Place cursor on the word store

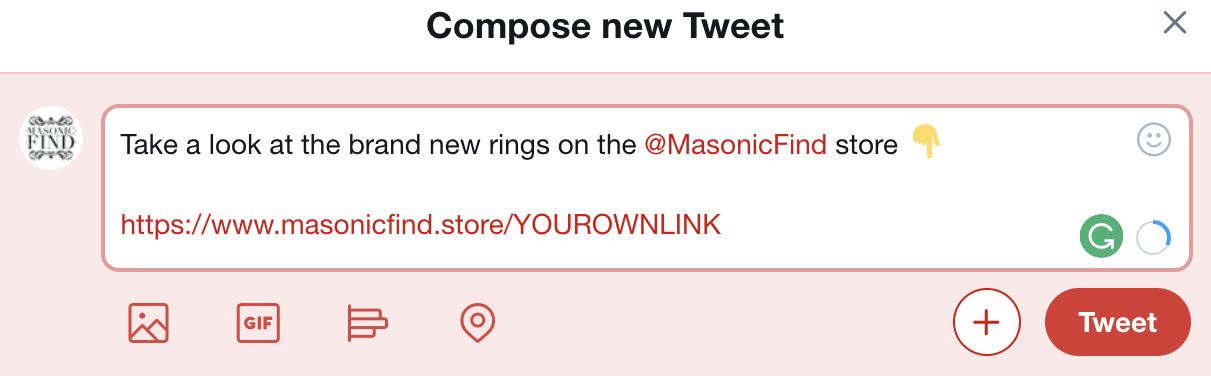click(867, 145)
